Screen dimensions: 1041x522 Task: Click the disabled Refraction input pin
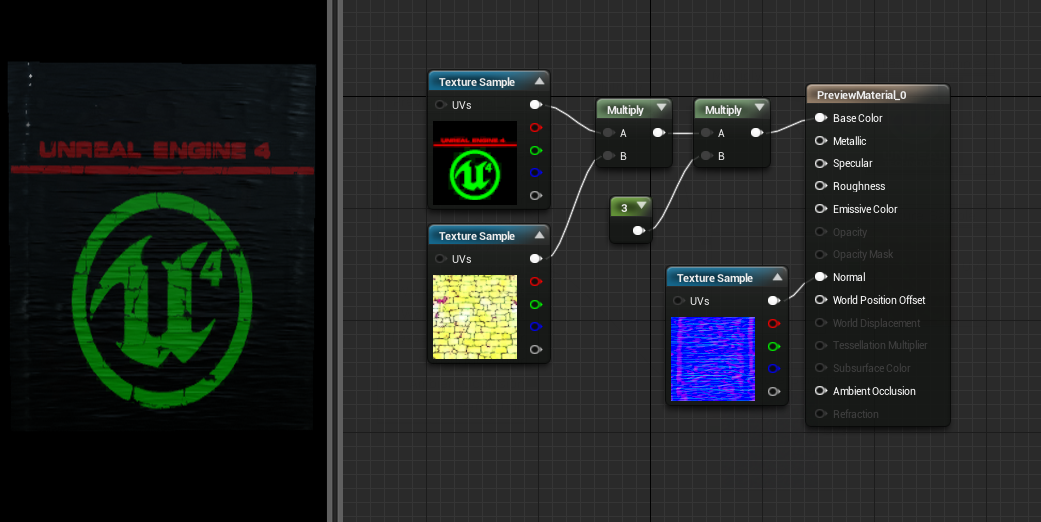point(821,414)
